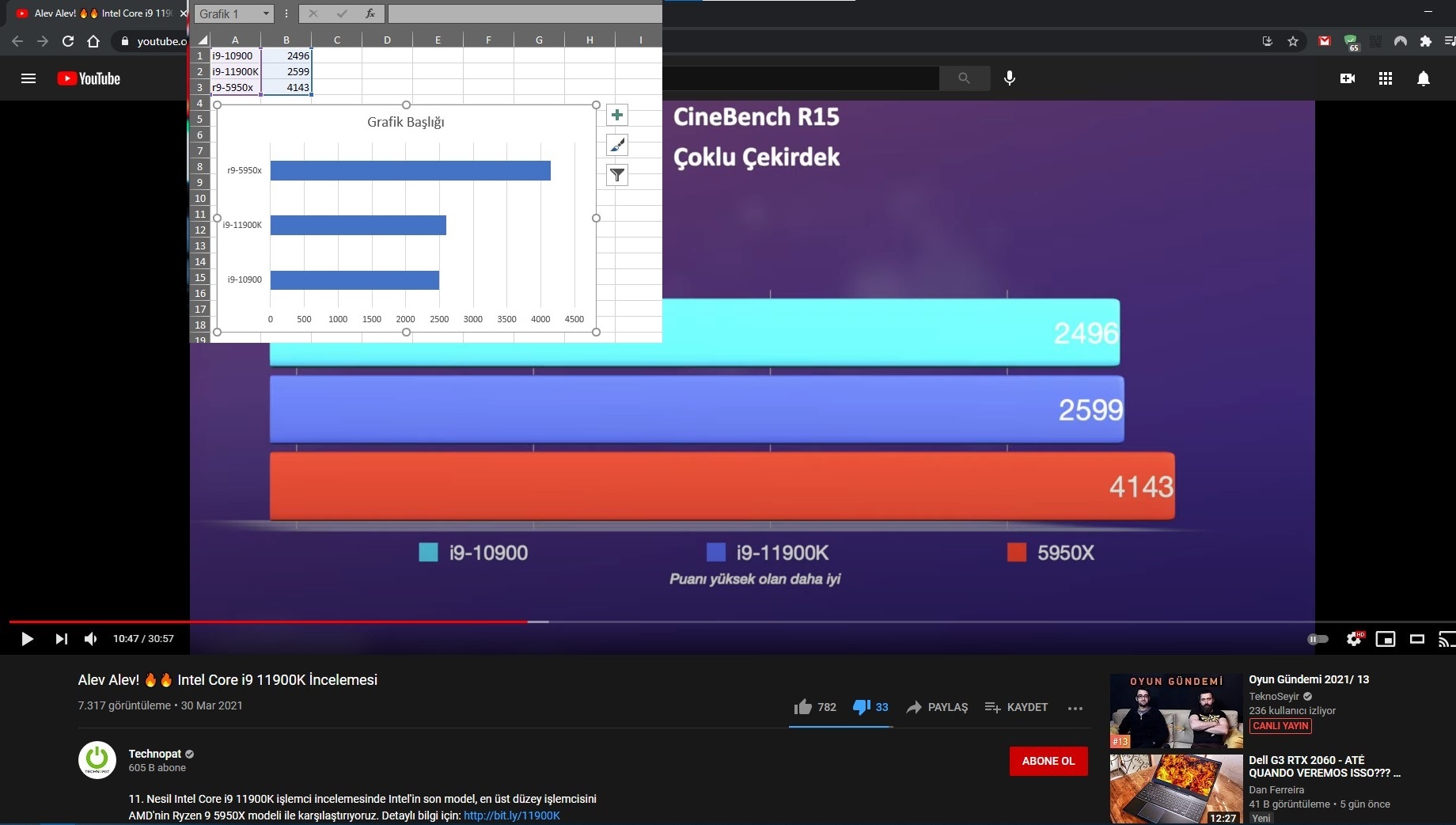Open the Oyun Gündemi live video thumbnail
The width and height of the screenshot is (1456, 825).
1176,711
